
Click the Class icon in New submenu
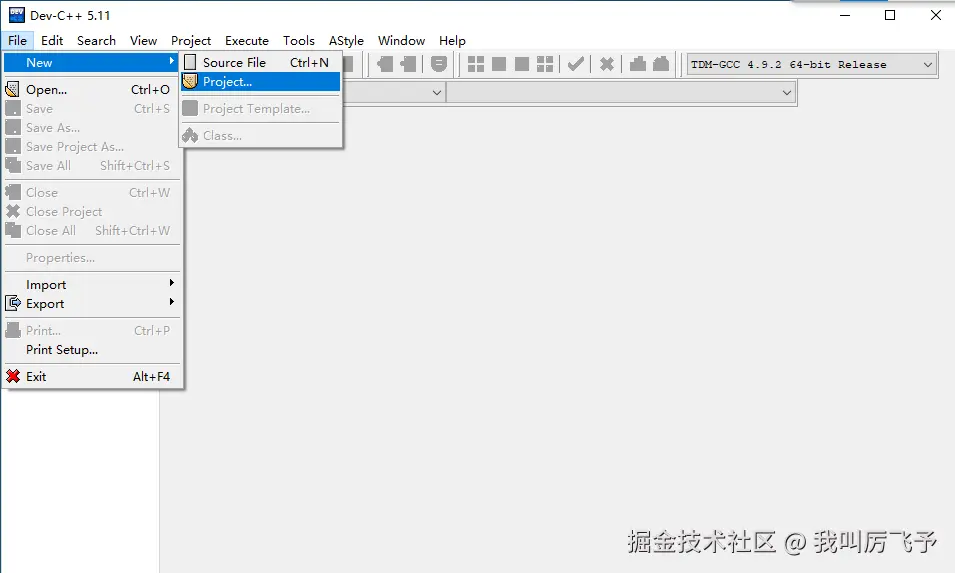[190, 135]
